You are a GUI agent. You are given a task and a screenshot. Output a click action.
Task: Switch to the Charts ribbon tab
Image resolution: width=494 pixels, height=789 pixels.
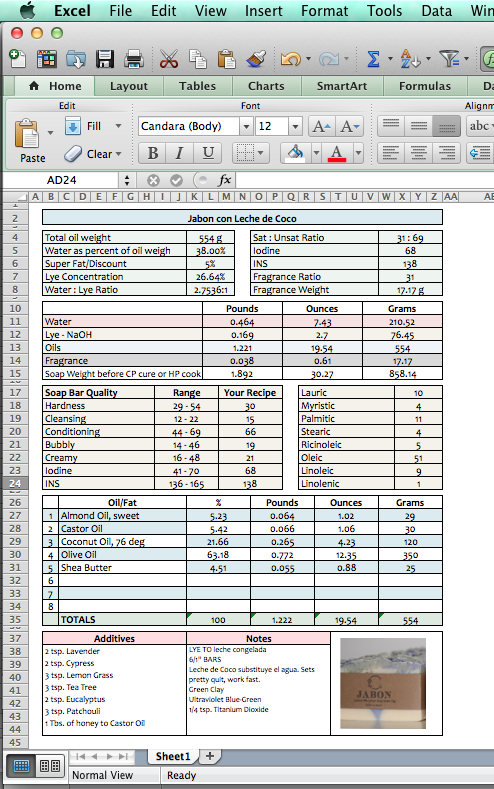[266, 86]
